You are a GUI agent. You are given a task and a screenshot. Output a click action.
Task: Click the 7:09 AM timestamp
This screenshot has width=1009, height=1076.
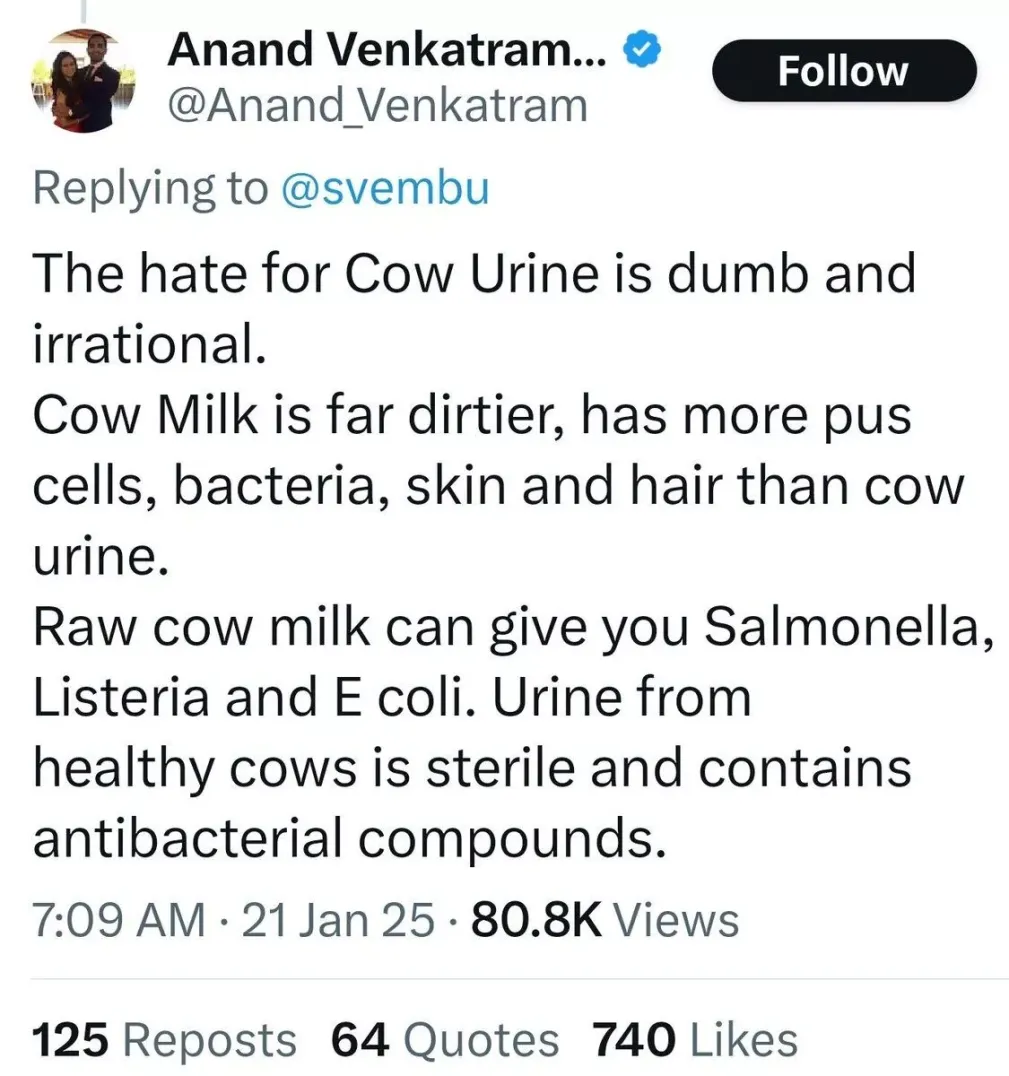pos(118,920)
